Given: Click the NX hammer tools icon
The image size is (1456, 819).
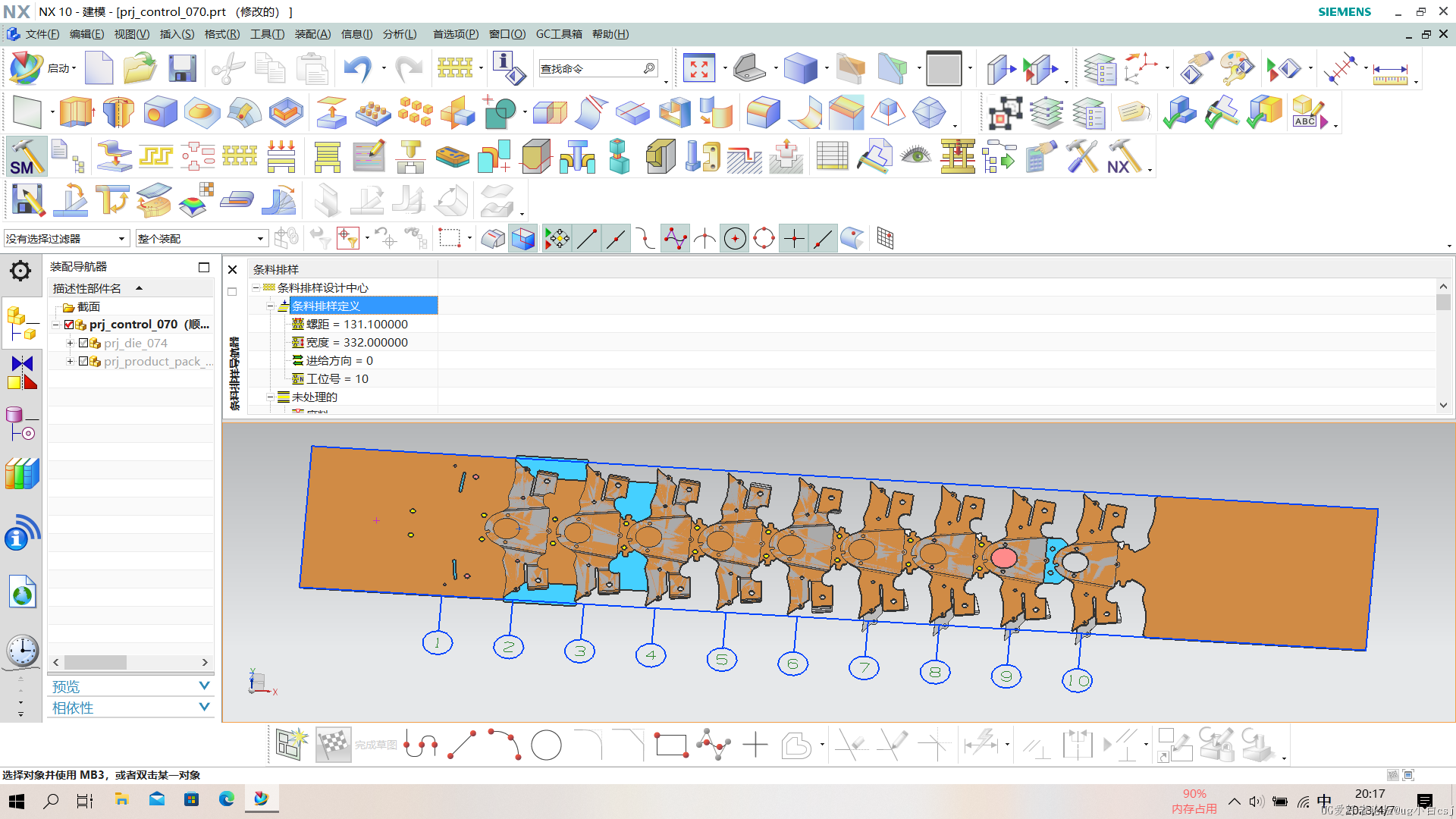Looking at the screenshot, I should [x=1124, y=157].
